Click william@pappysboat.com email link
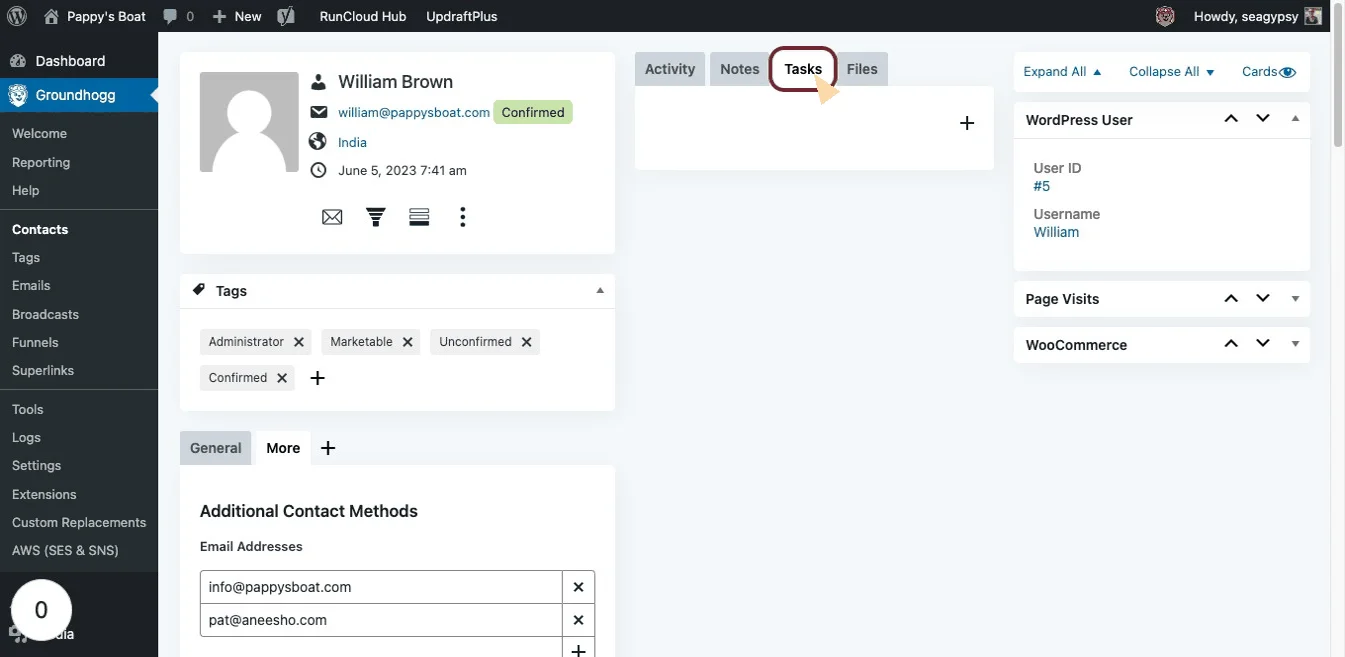Screen dimensions: 1345x657 pyautogui.click(x=414, y=112)
